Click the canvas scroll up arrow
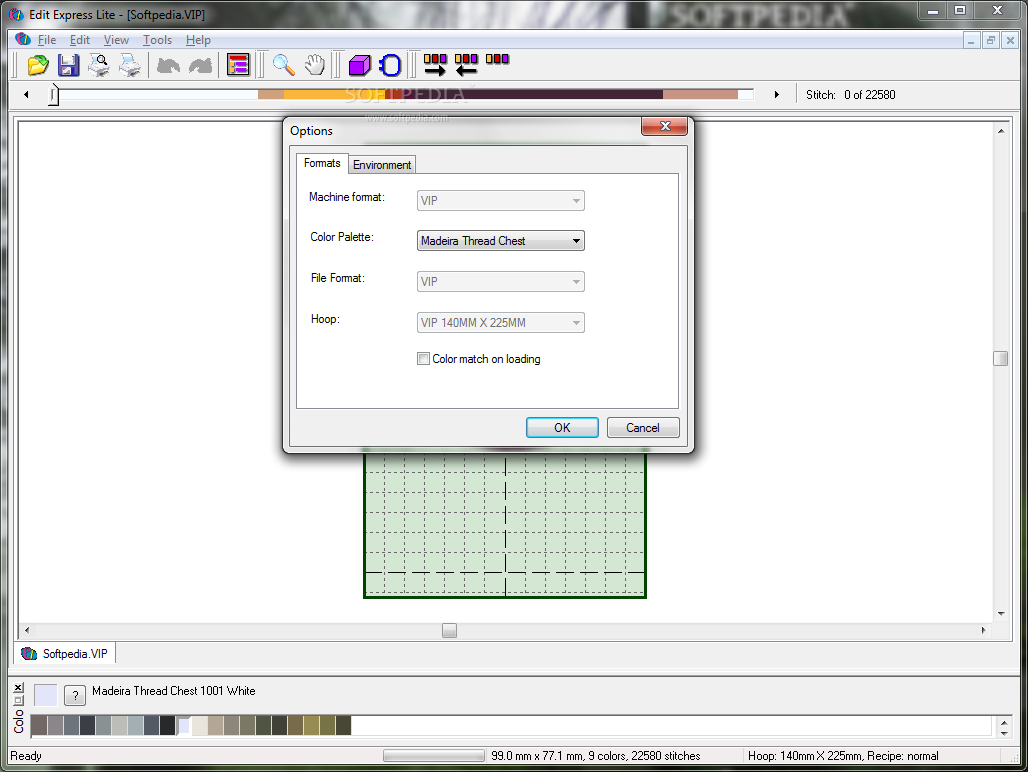This screenshot has width=1028, height=772. [1000, 131]
